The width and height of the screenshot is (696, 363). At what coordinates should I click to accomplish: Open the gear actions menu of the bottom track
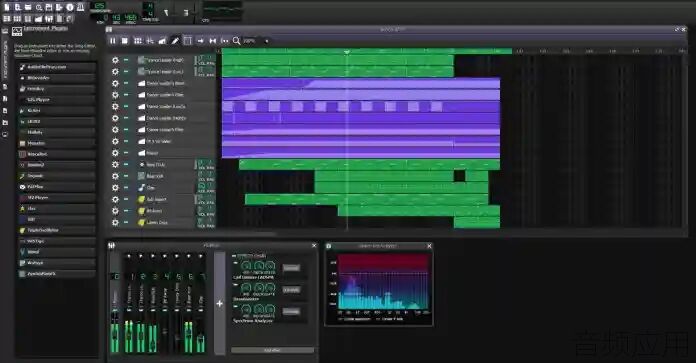click(115, 222)
